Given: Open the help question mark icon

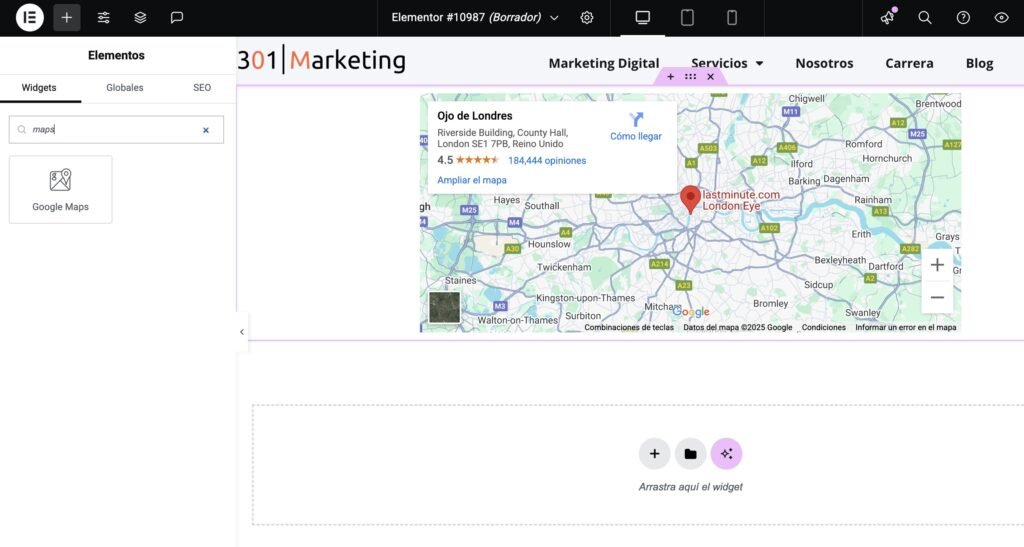Looking at the screenshot, I should 963,18.
